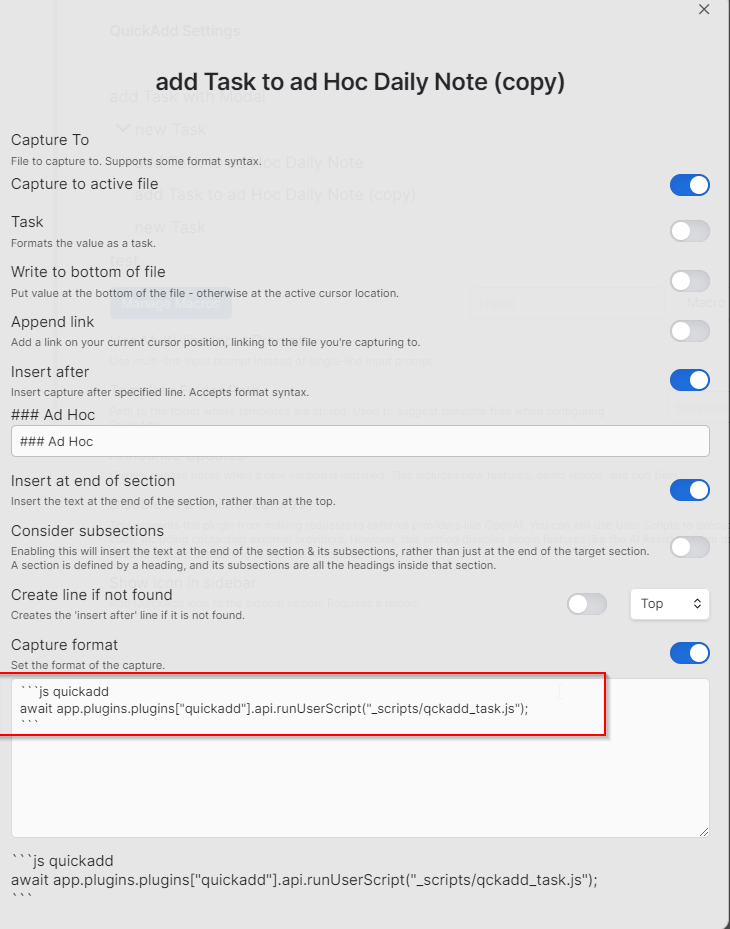Viewport: 730px width, 929px height.
Task: Grab the resize handle of the capture format box
Action: click(x=703, y=832)
